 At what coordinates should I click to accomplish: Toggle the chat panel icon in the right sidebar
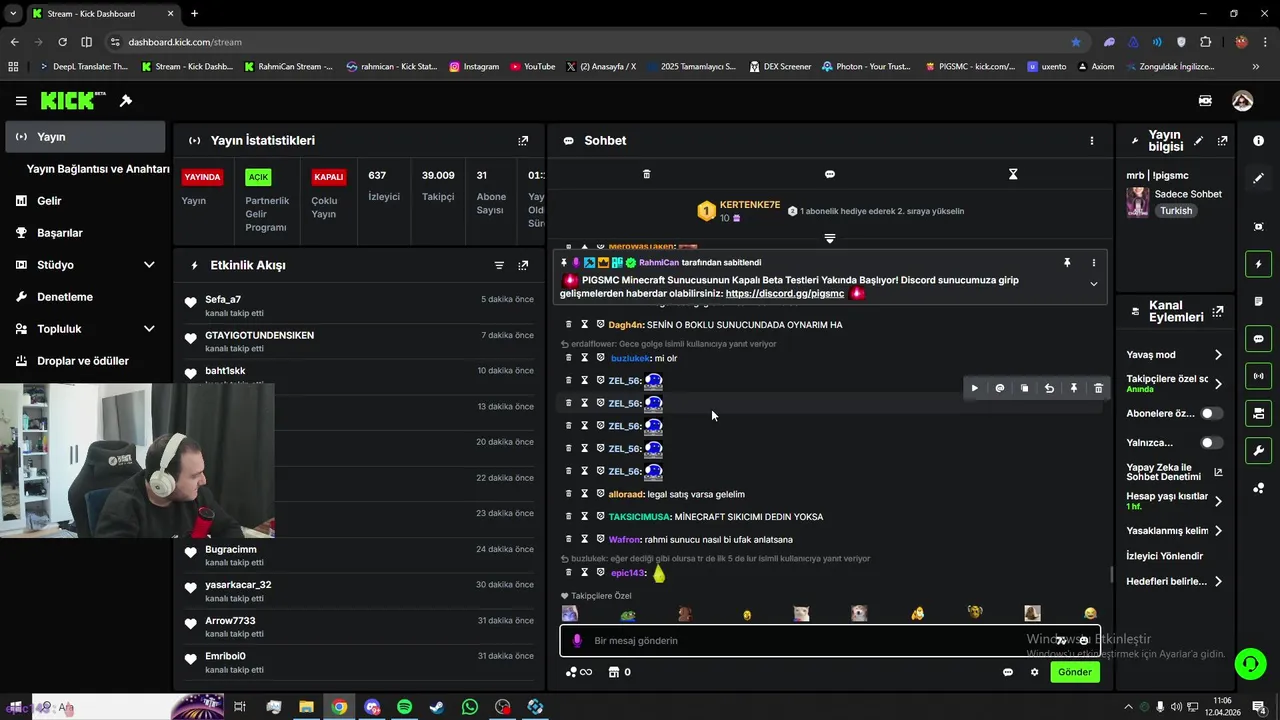pyautogui.click(x=1258, y=339)
